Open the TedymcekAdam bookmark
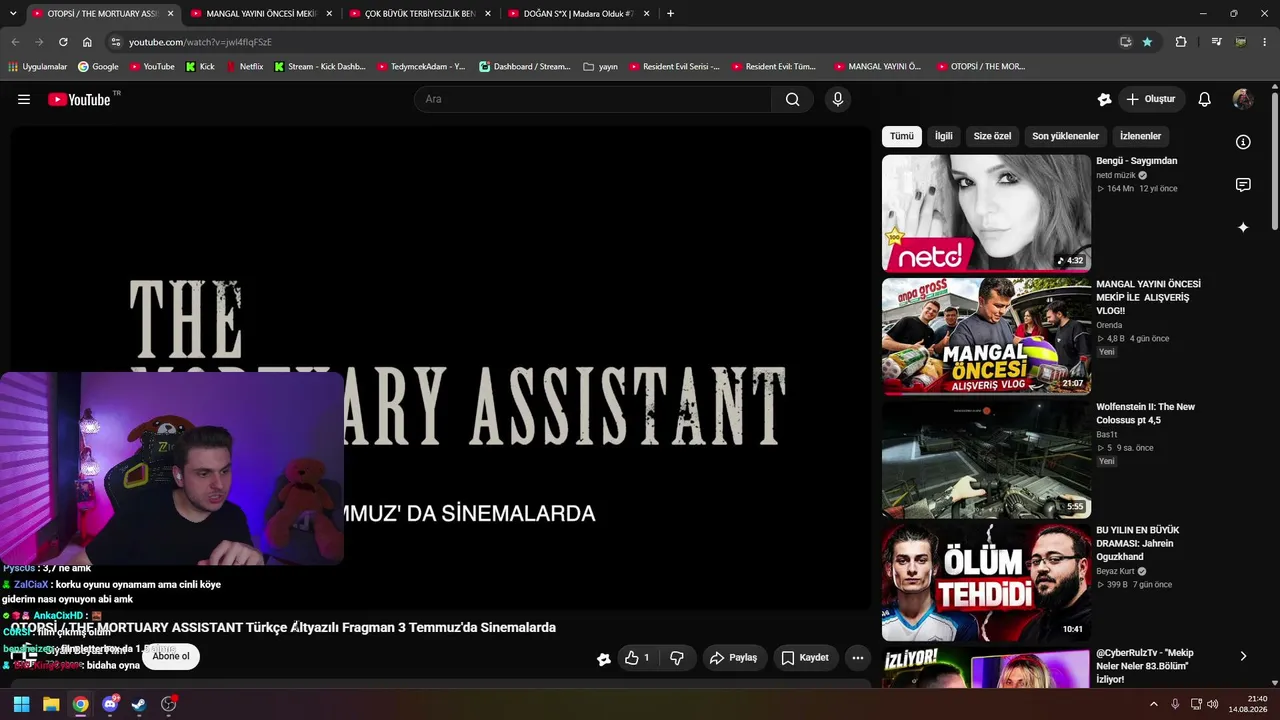 (421, 66)
